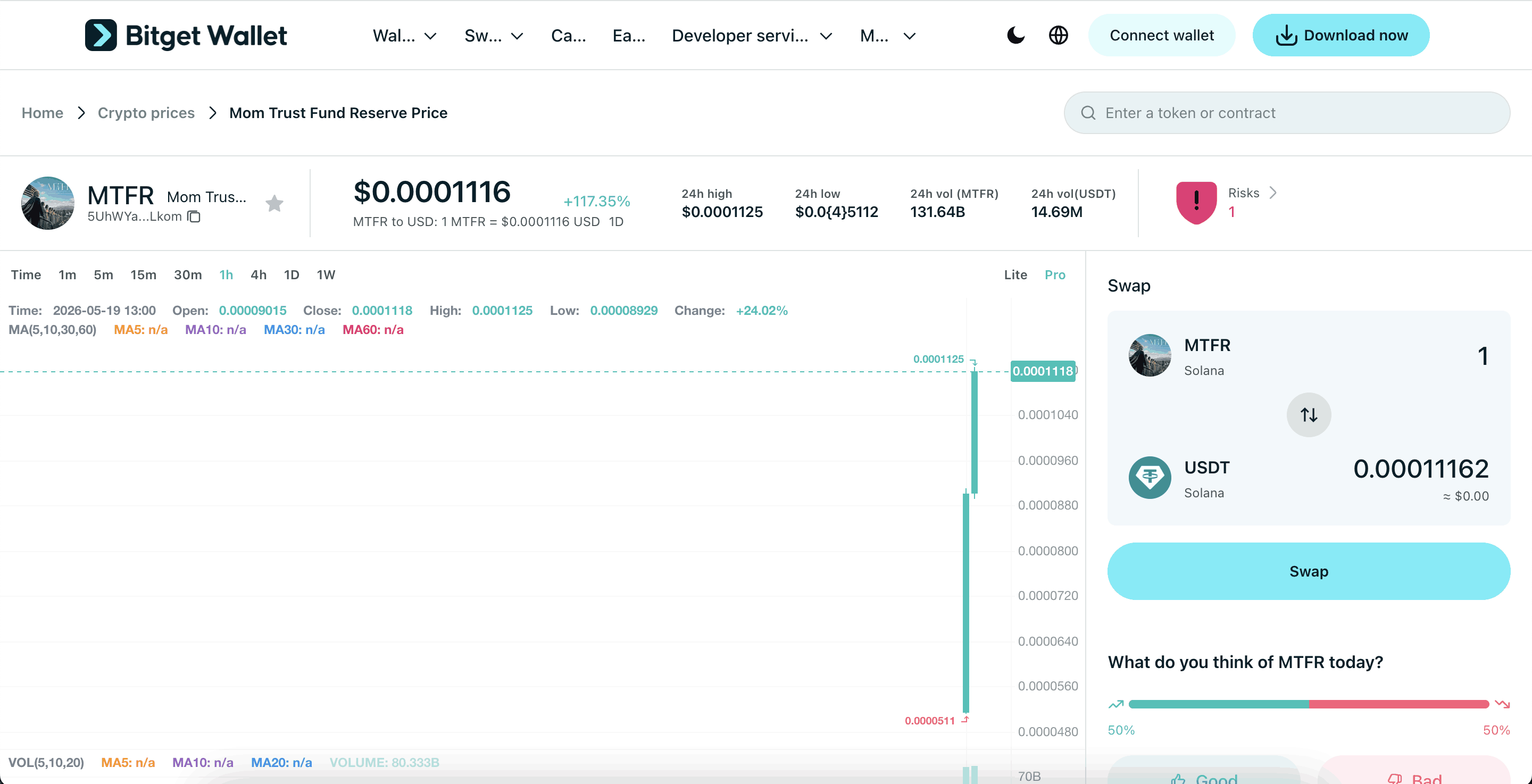Click the 0.0001125 high price marker
This screenshot has width=1532, height=784.
(x=938, y=359)
